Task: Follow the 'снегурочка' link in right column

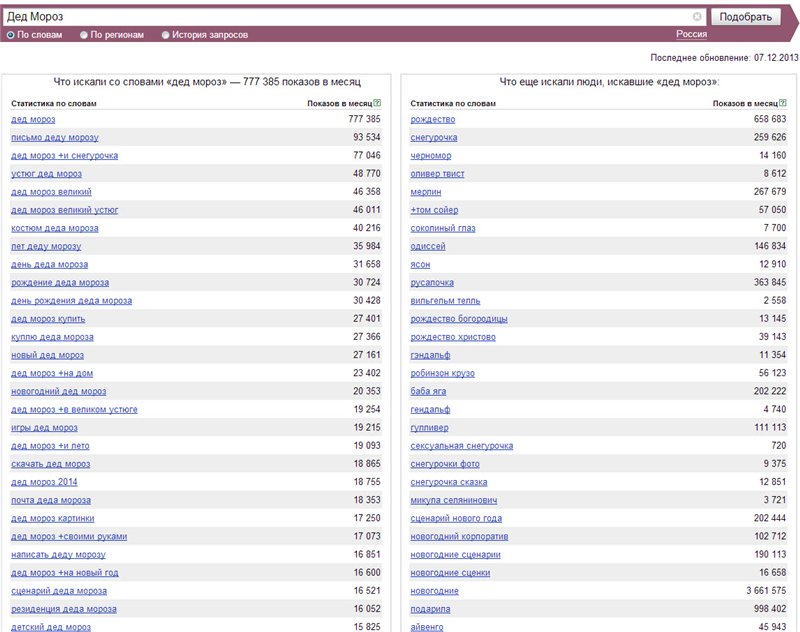Action: click(434, 138)
